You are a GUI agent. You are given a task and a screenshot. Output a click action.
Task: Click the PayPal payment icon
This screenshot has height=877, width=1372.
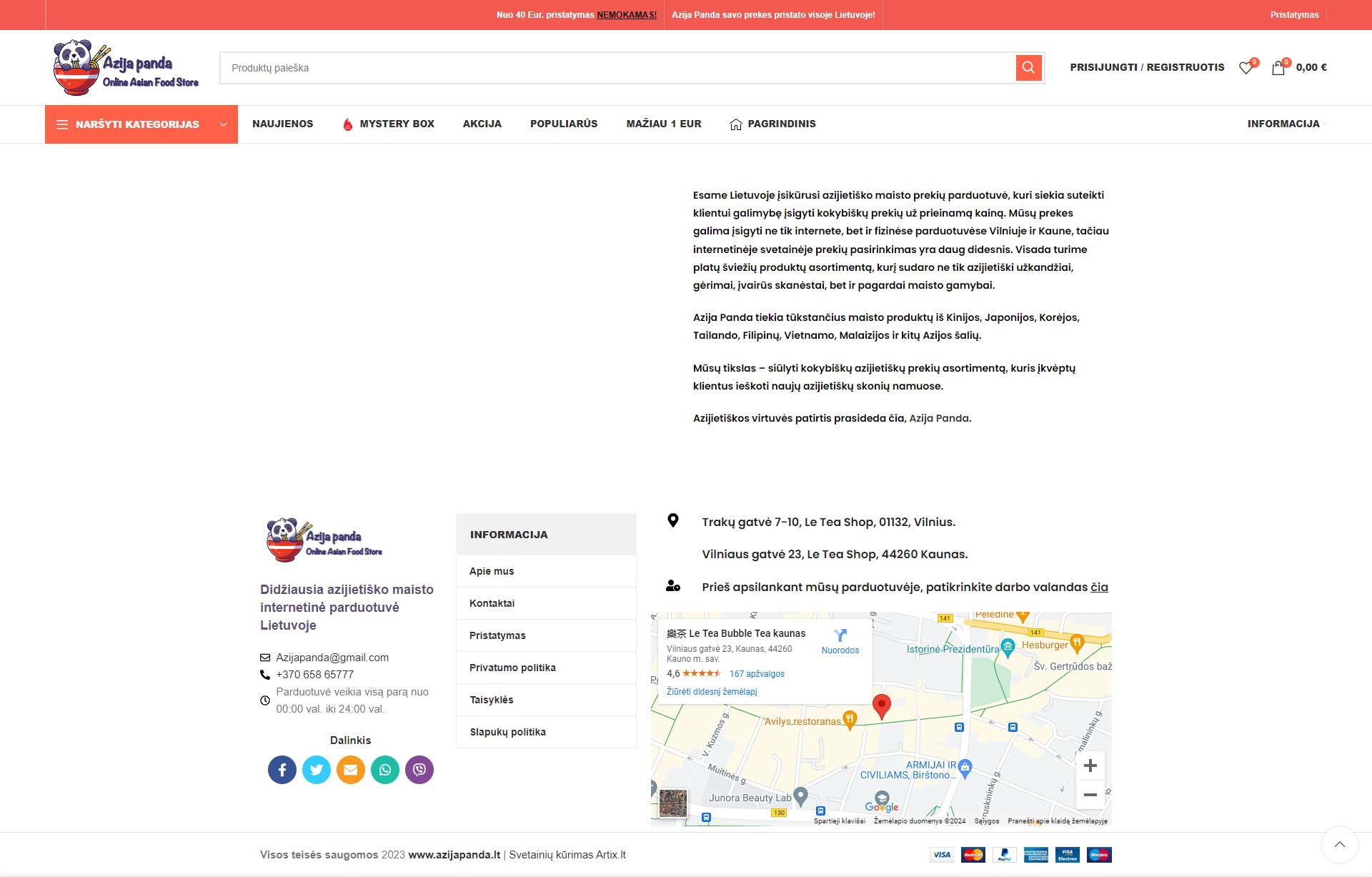[1005, 855]
